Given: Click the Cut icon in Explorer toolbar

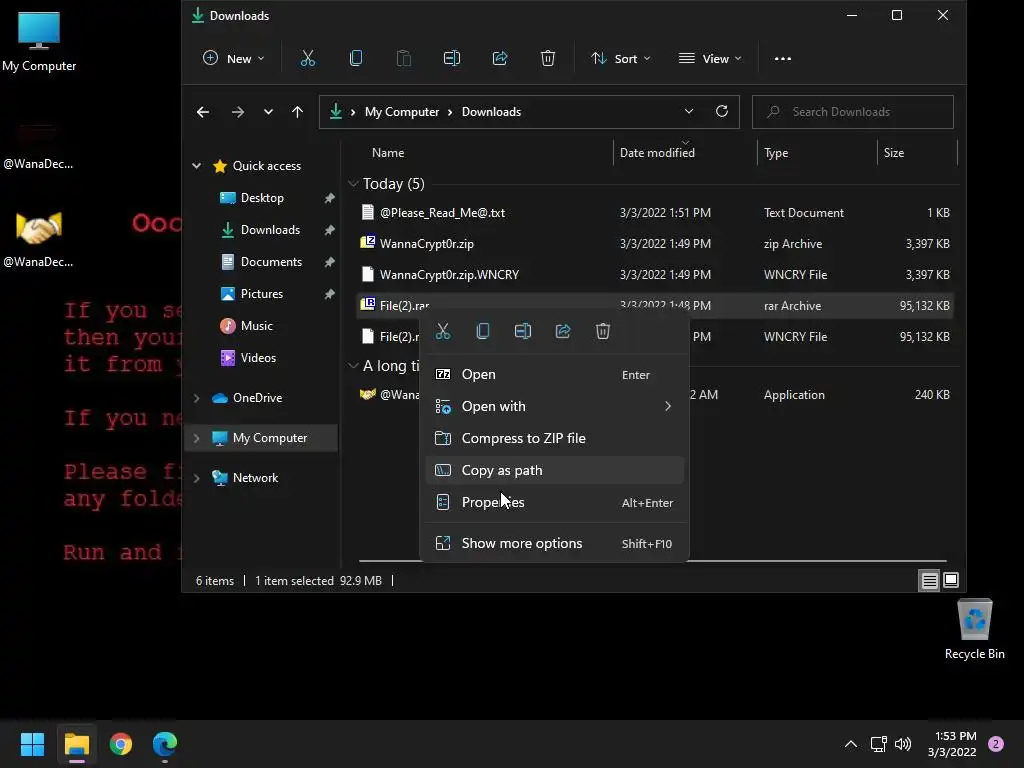Looking at the screenshot, I should 308,59.
